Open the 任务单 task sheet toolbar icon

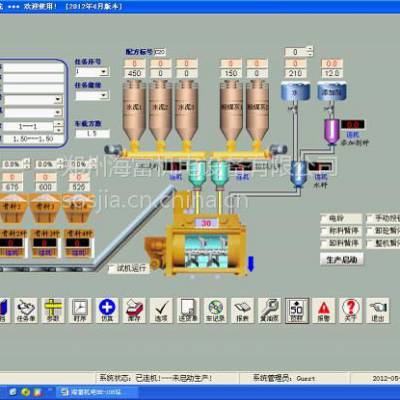pos(26,310)
